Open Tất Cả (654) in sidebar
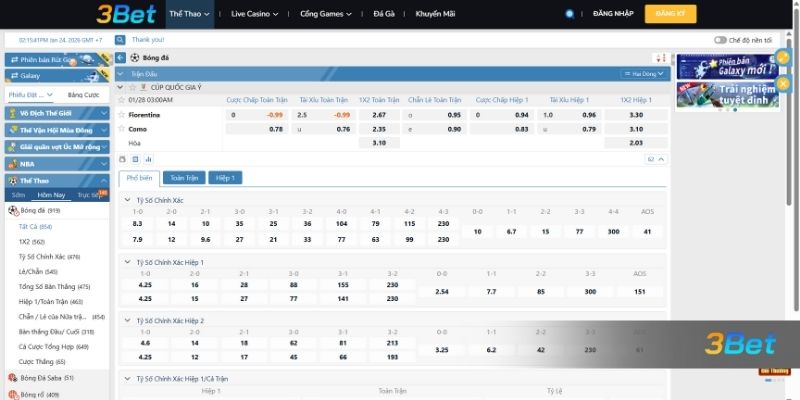The image size is (800, 400). click(x=35, y=227)
